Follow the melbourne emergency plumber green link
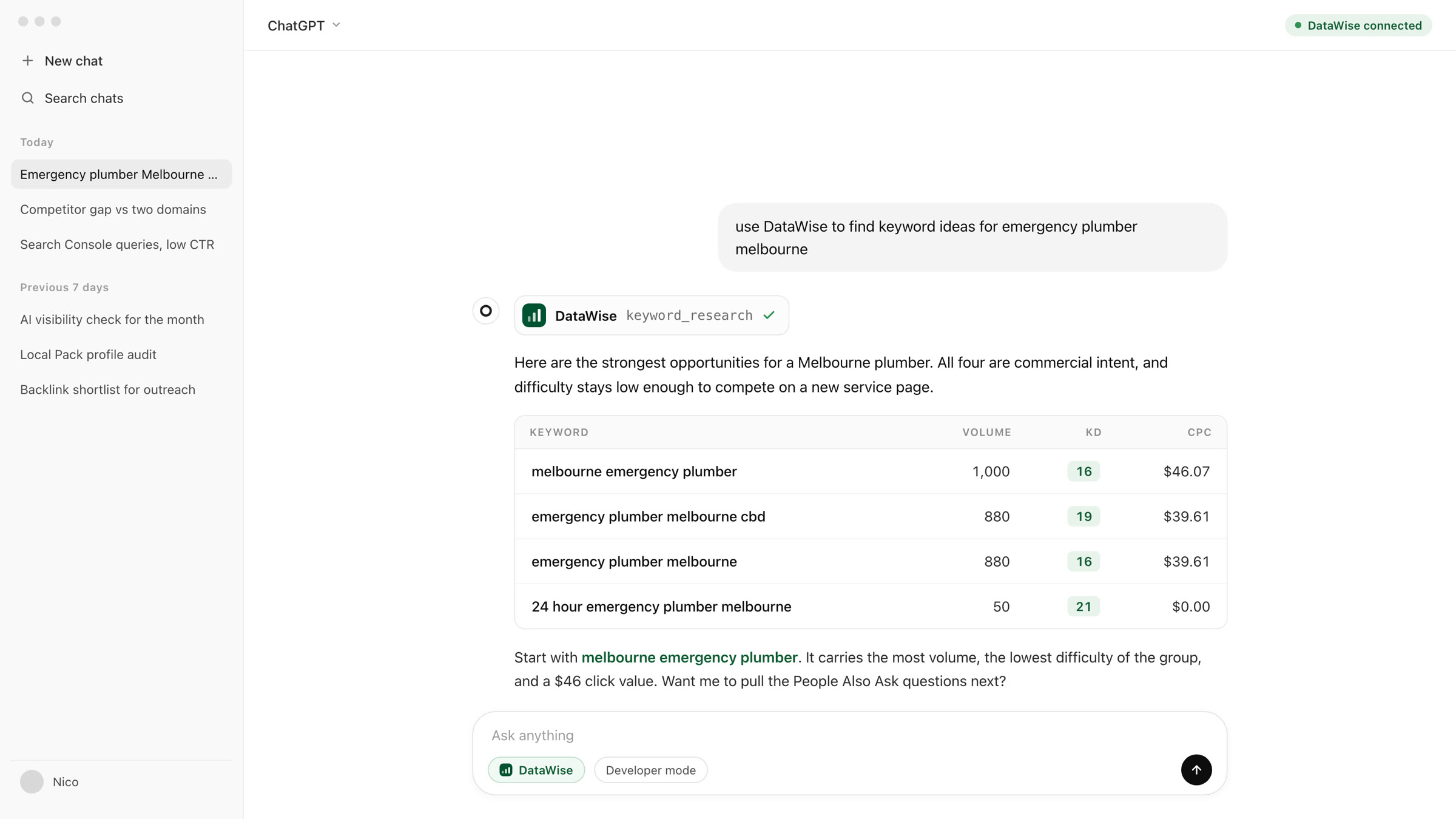Screen dimensions: 1456x819 (689, 658)
